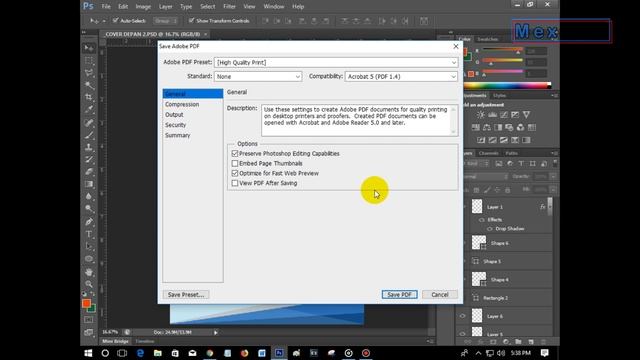Enable View PDF After Saving

(235, 183)
